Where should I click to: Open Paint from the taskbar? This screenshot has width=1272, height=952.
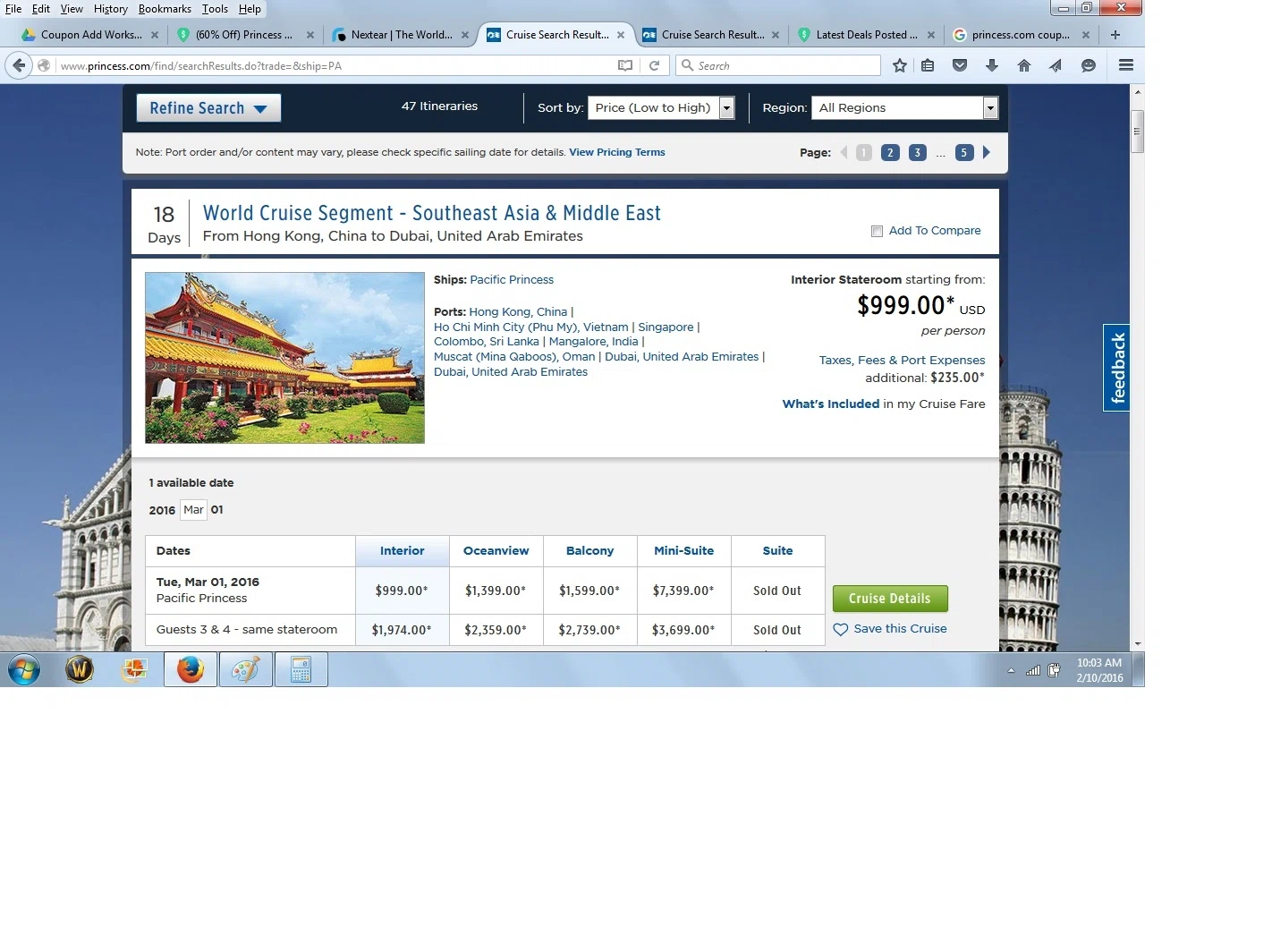click(x=246, y=669)
